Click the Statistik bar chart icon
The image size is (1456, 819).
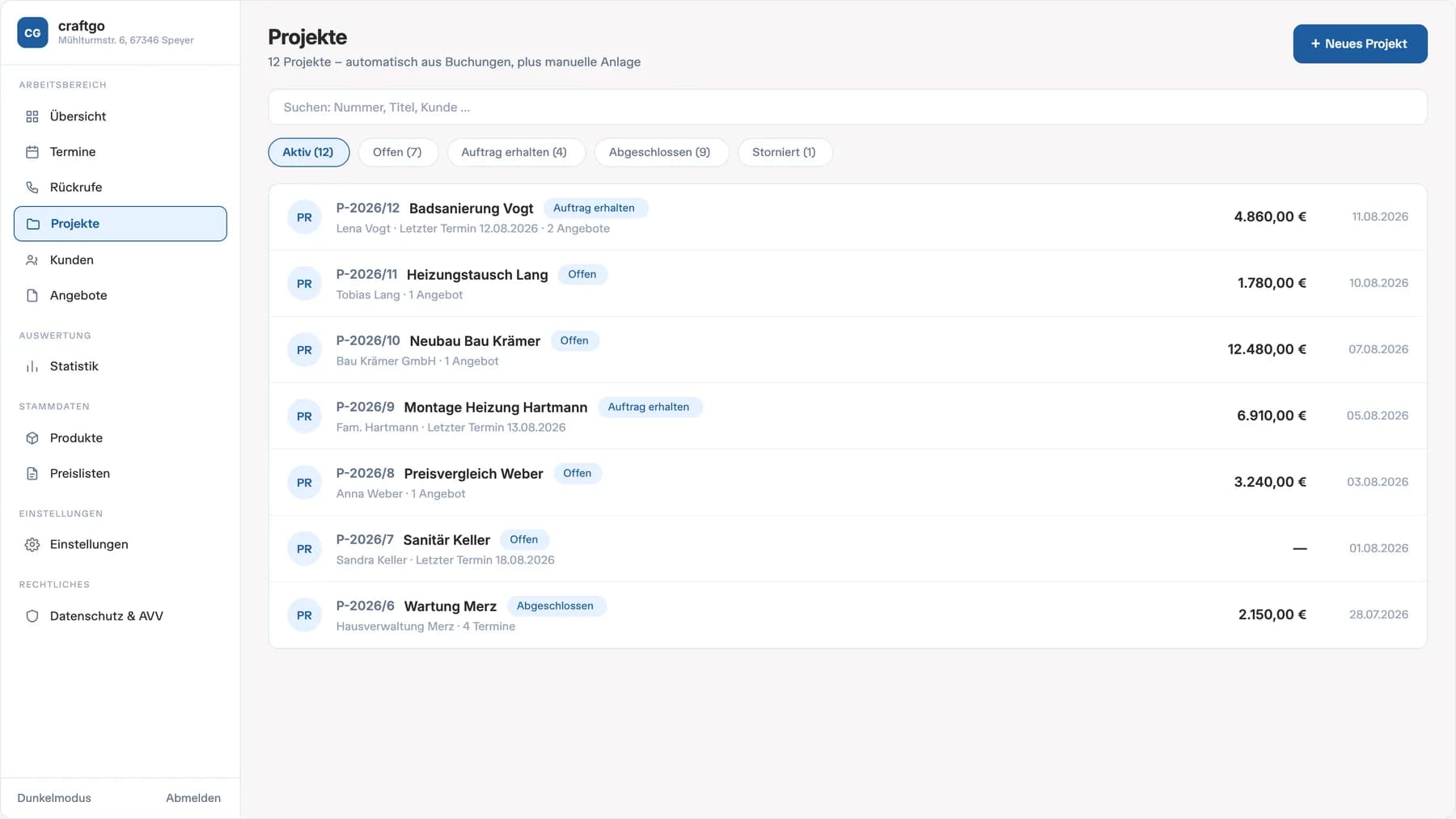tap(32, 366)
